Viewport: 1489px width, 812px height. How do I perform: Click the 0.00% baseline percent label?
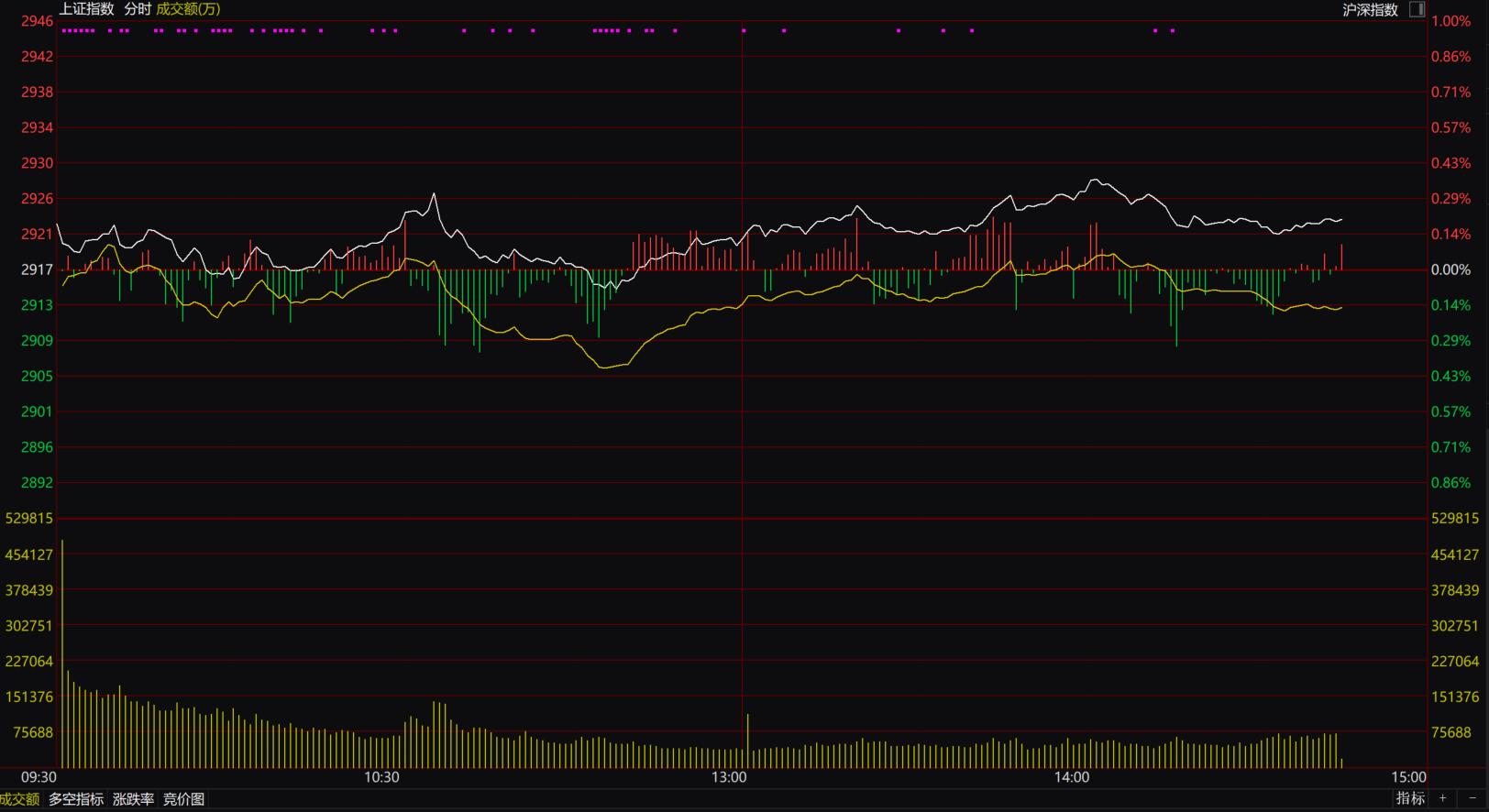(x=1450, y=269)
